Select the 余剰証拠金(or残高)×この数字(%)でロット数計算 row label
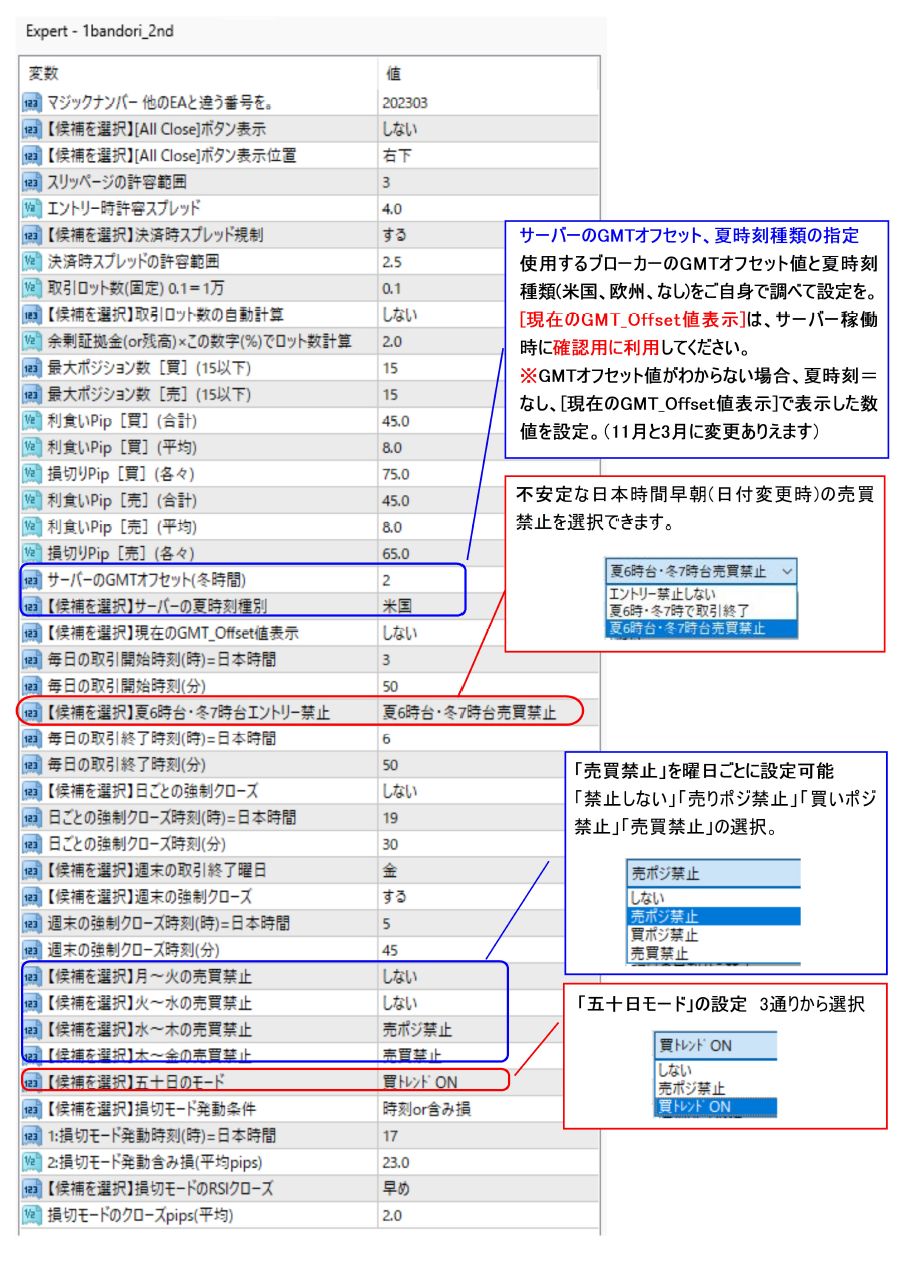 click(199, 341)
